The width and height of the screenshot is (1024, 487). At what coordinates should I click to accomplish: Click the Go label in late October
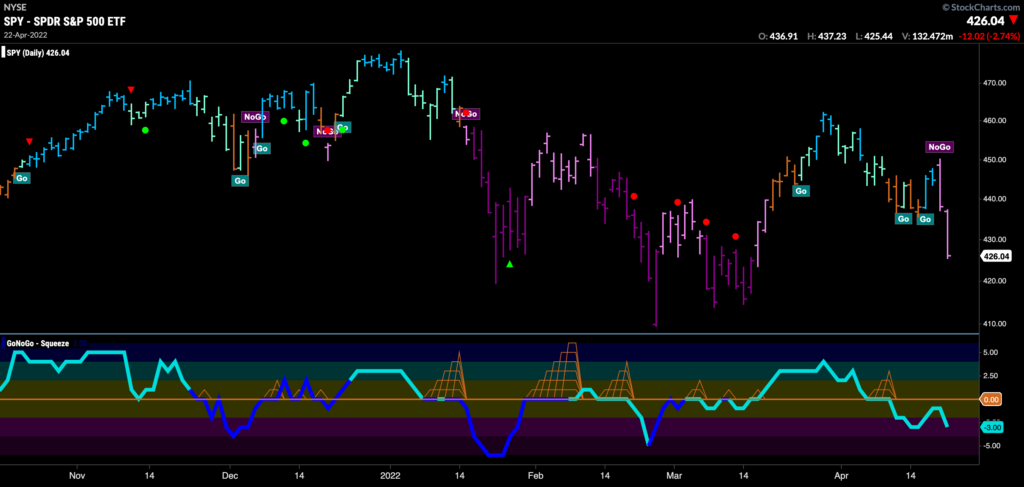[x=22, y=178]
